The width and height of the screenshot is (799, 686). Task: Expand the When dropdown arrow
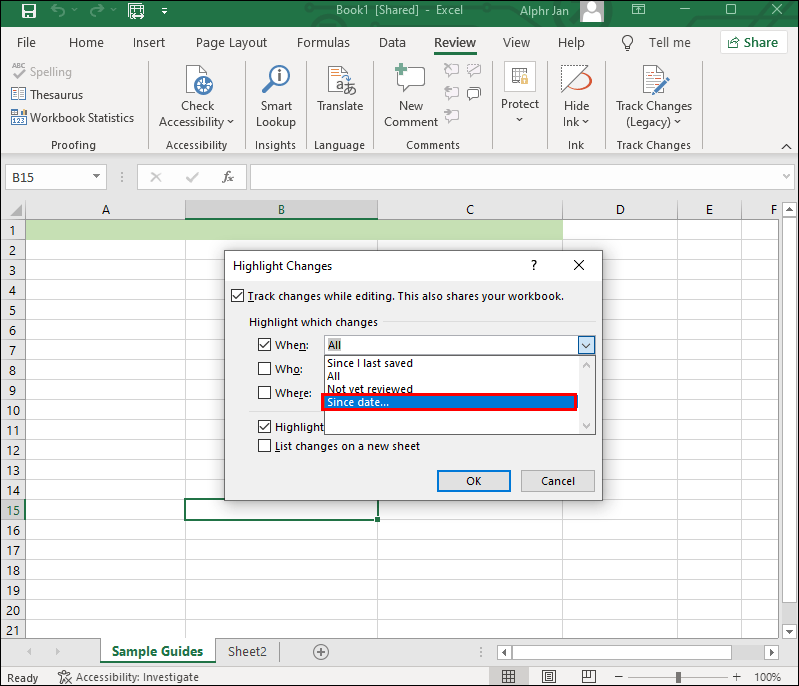(586, 345)
